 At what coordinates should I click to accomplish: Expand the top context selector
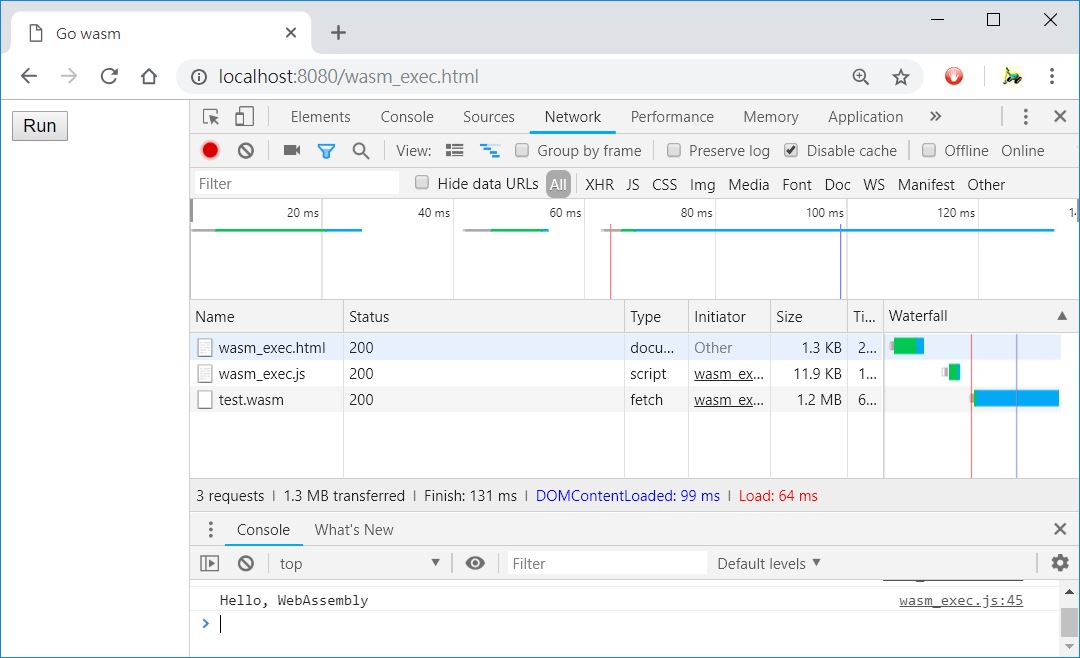pyautogui.click(x=358, y=563)
